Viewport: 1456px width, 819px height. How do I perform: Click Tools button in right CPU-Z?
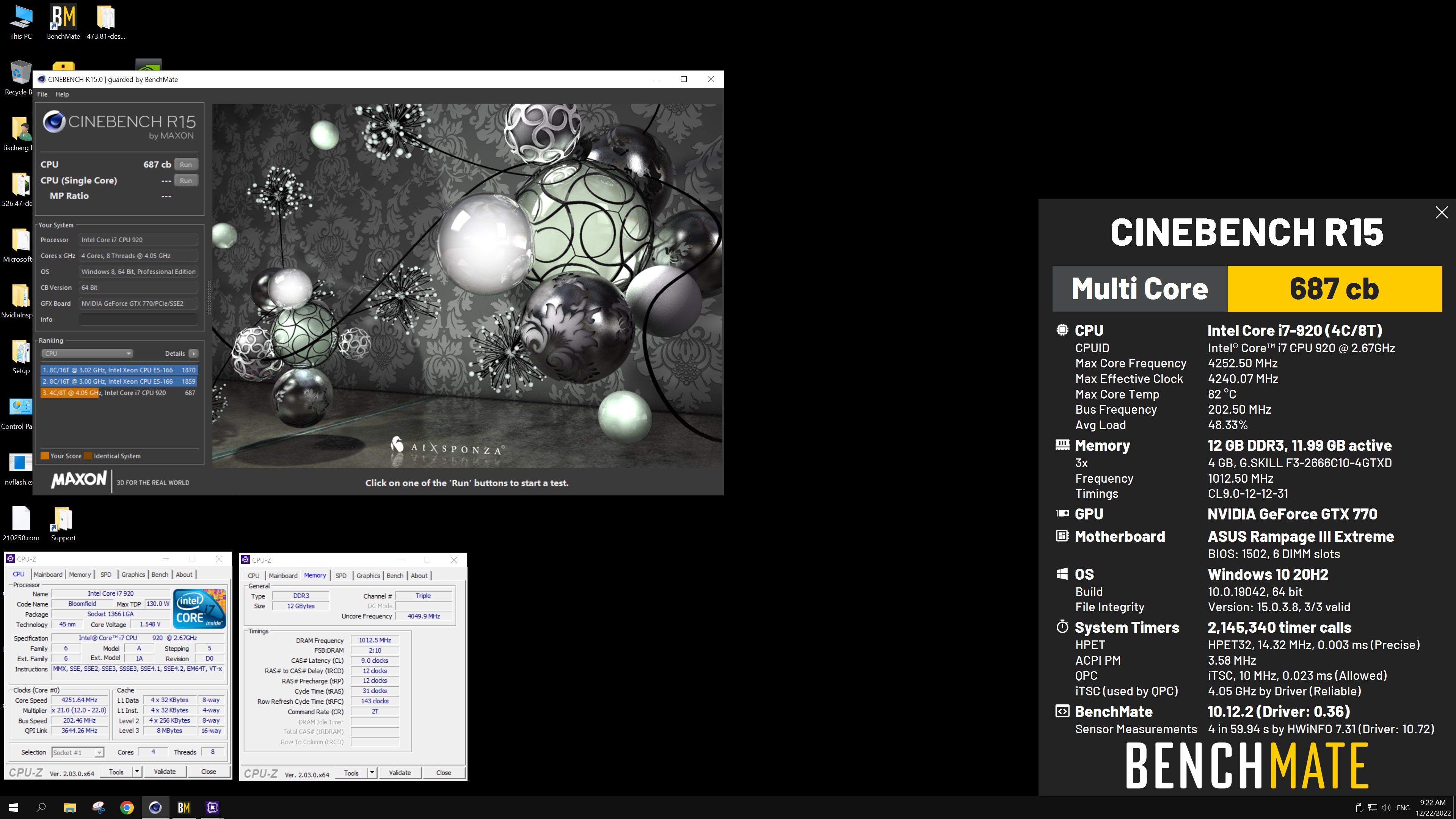[x=351, y=773]
